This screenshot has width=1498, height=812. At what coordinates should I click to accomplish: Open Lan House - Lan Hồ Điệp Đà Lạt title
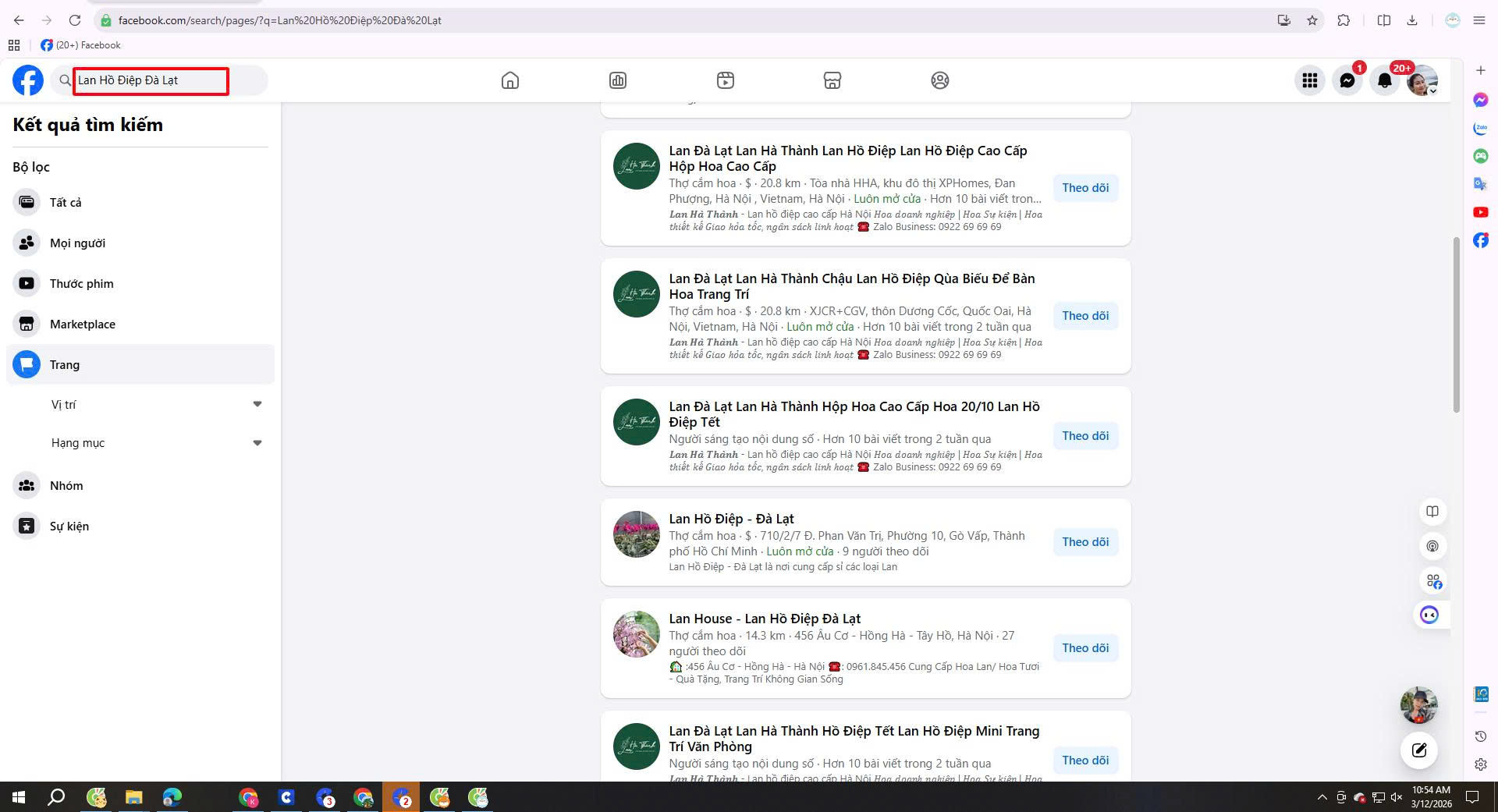click(x=765, y=619)
